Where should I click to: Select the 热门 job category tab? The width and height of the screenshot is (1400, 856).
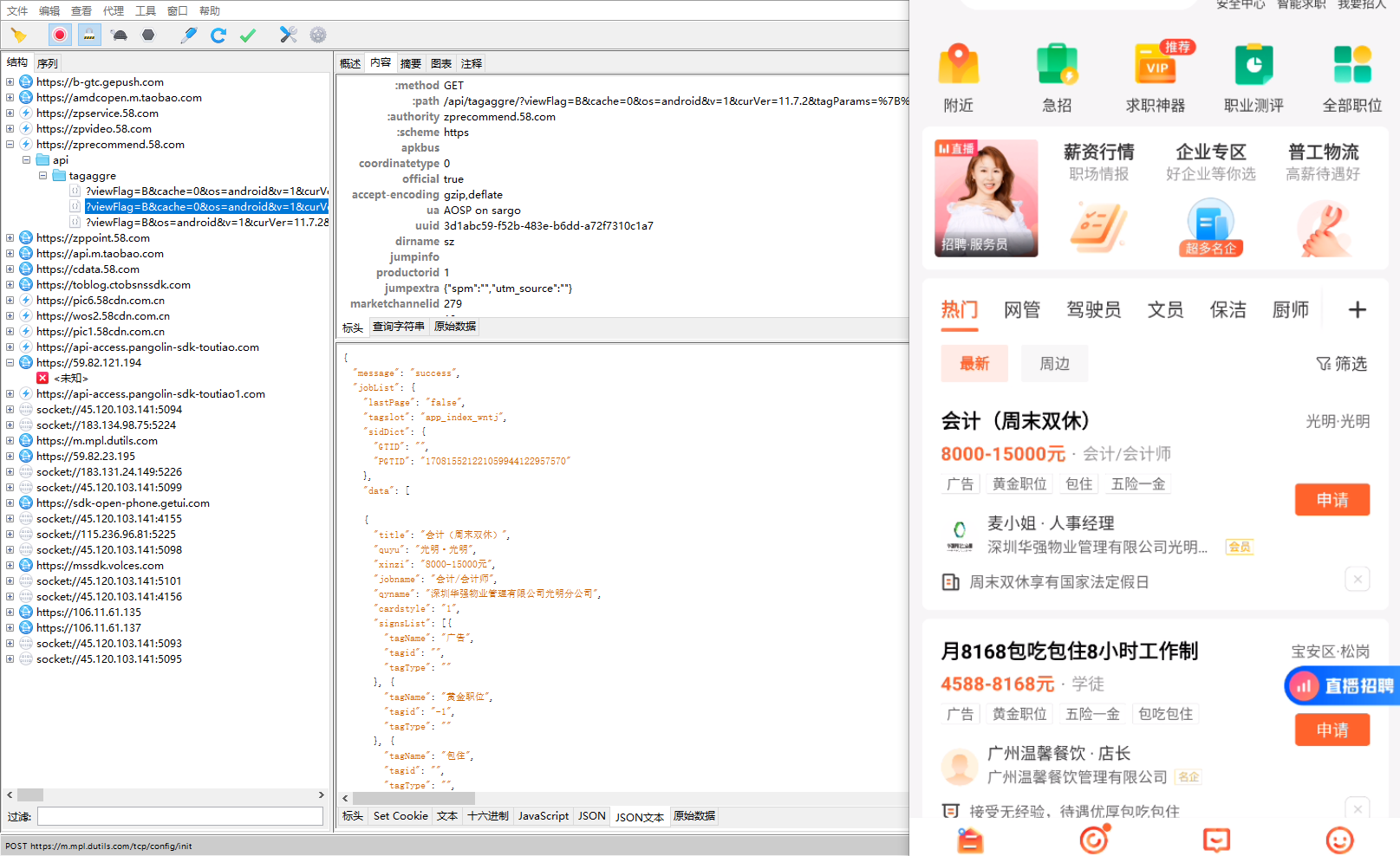960,309
